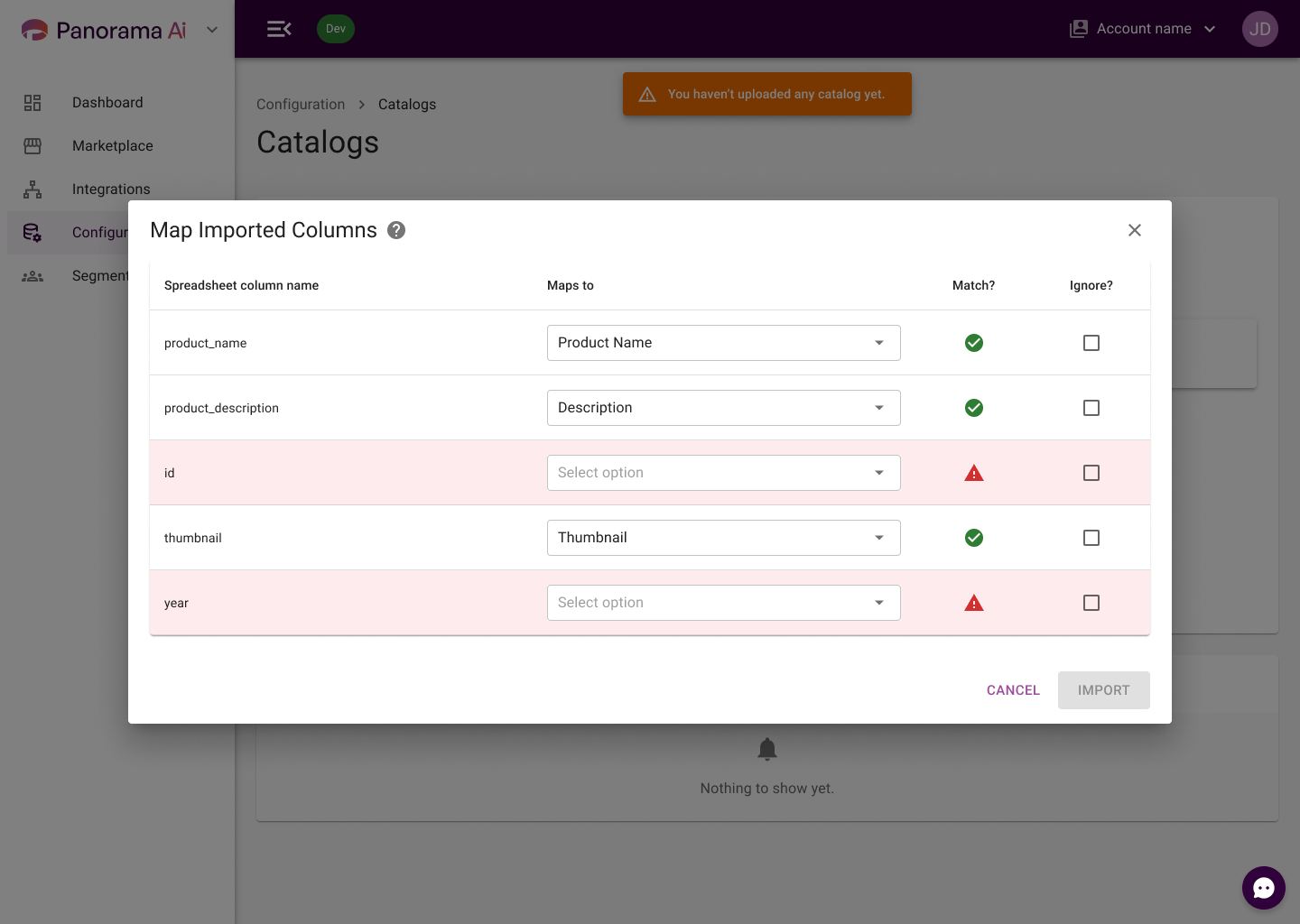
Task: Click the CANCEL button
Action: click(x=1013, y=690)
